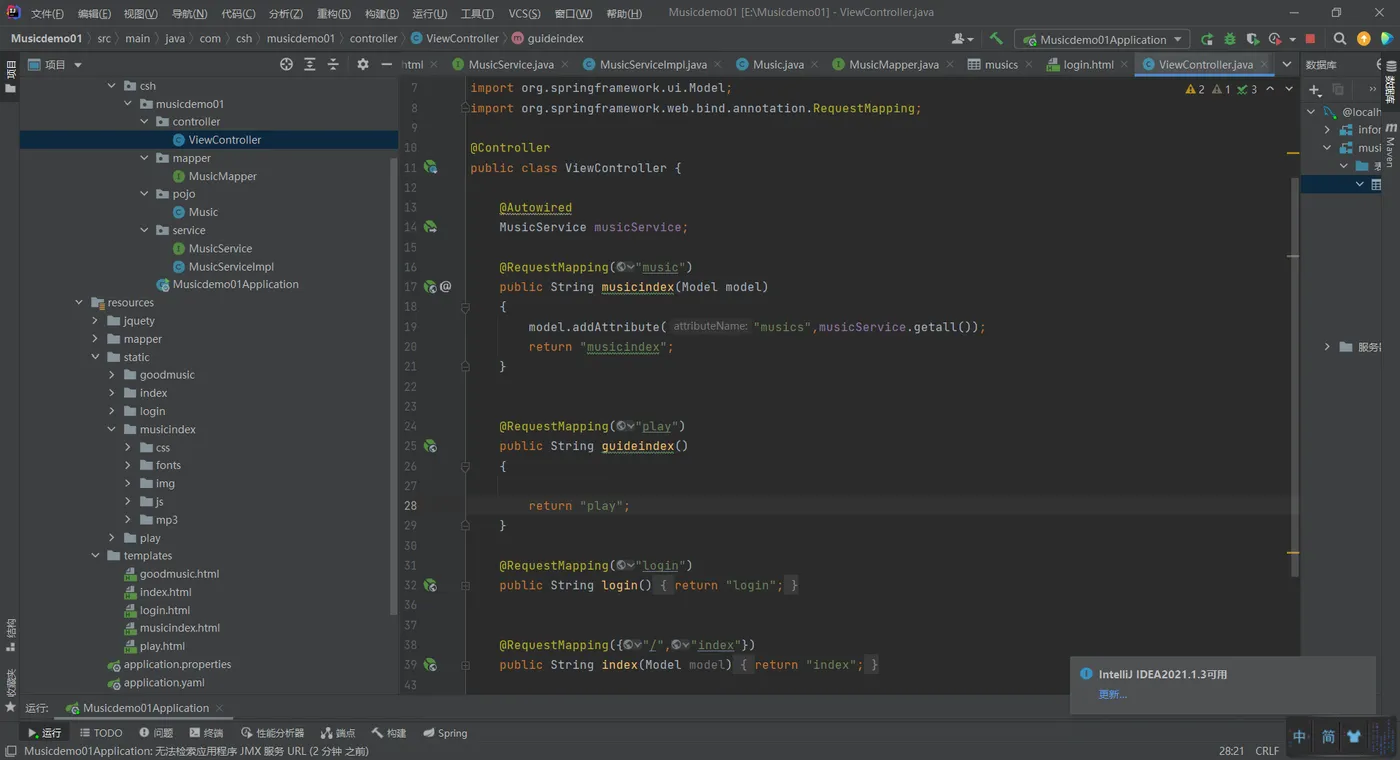Click the Spring bean gutter icon on line 14

click(430, 227)
